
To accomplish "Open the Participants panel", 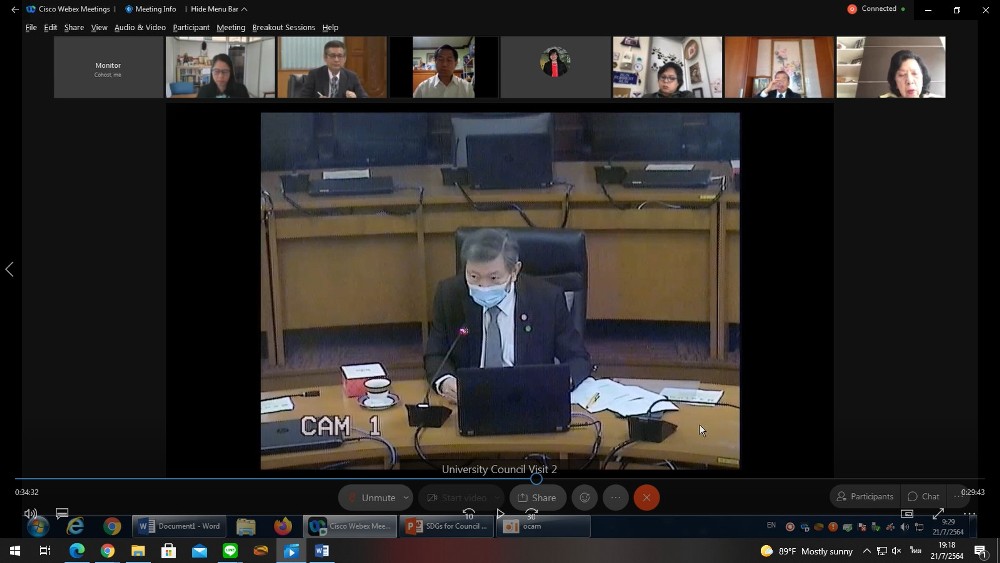I will coord(865,496).
